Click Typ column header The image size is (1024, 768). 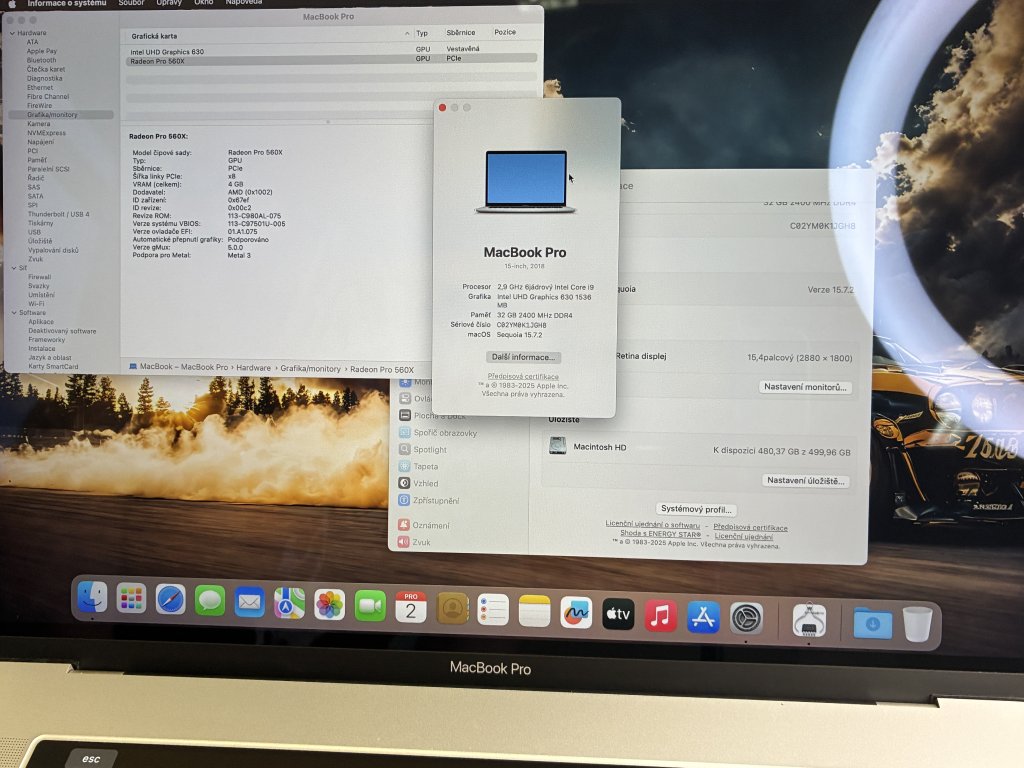pos(422,33)
